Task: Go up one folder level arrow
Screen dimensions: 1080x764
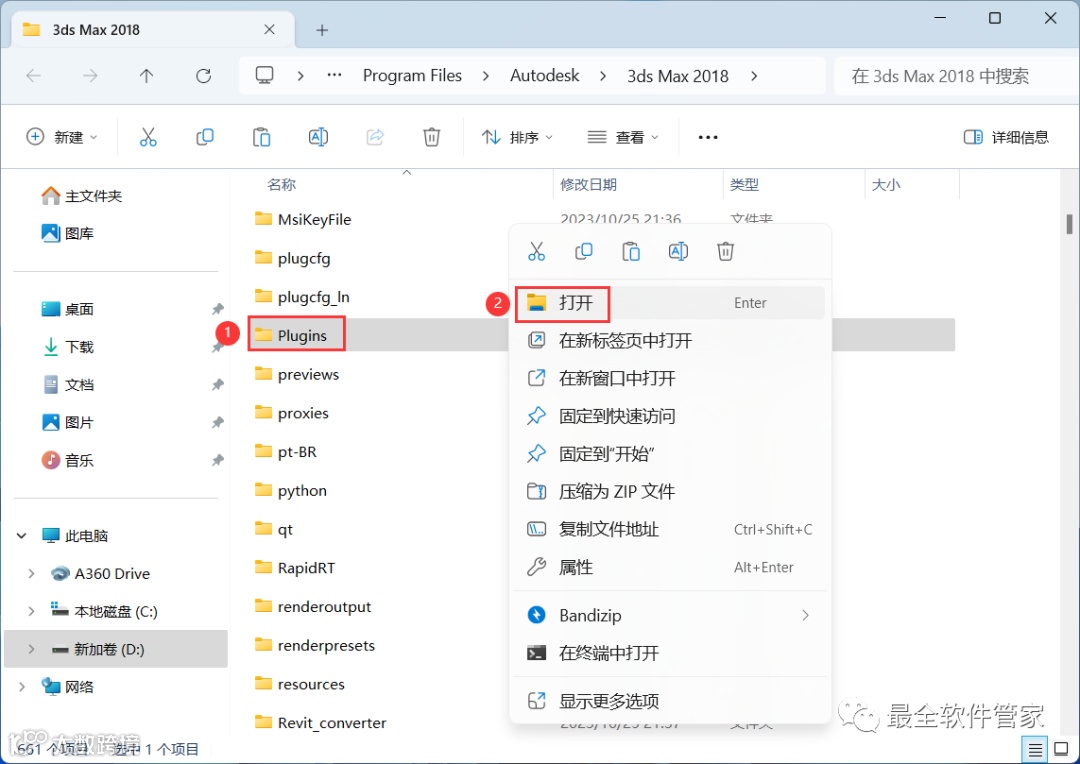Action: [x=147, y=76]
